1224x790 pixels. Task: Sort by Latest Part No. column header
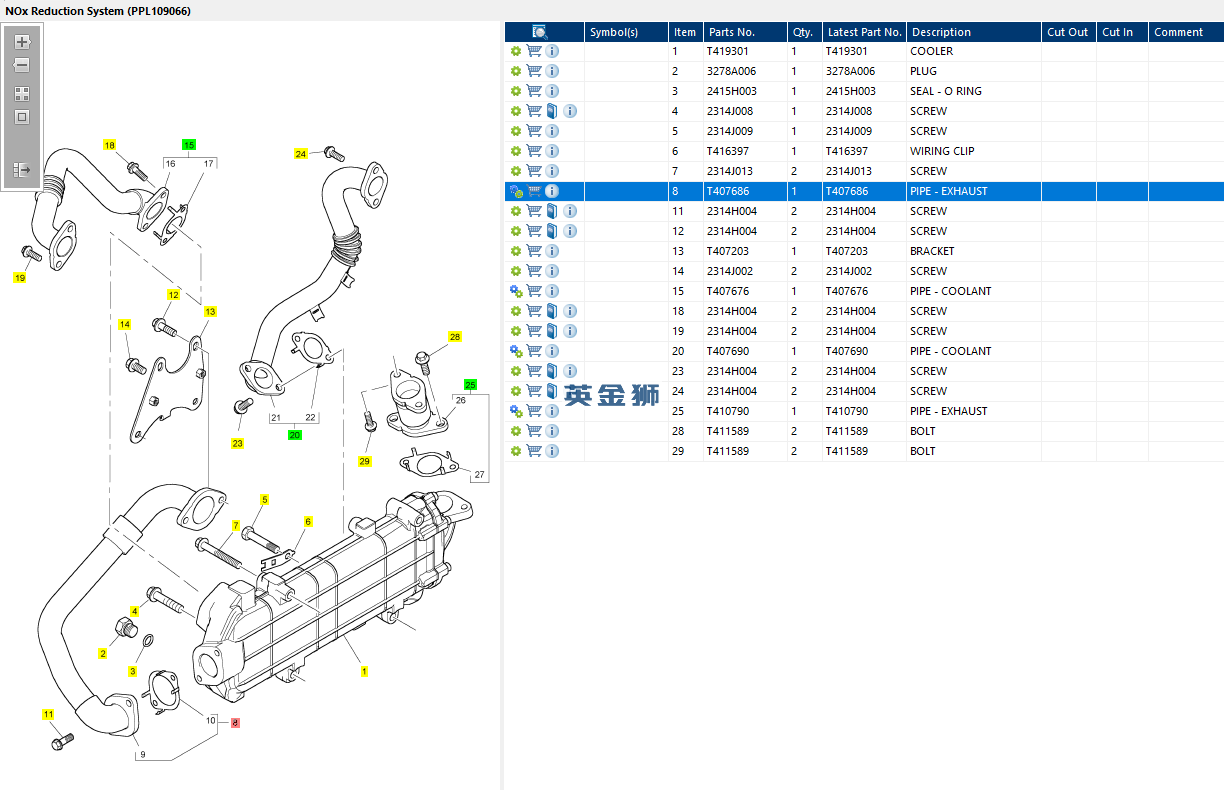[x=864, y=32]
